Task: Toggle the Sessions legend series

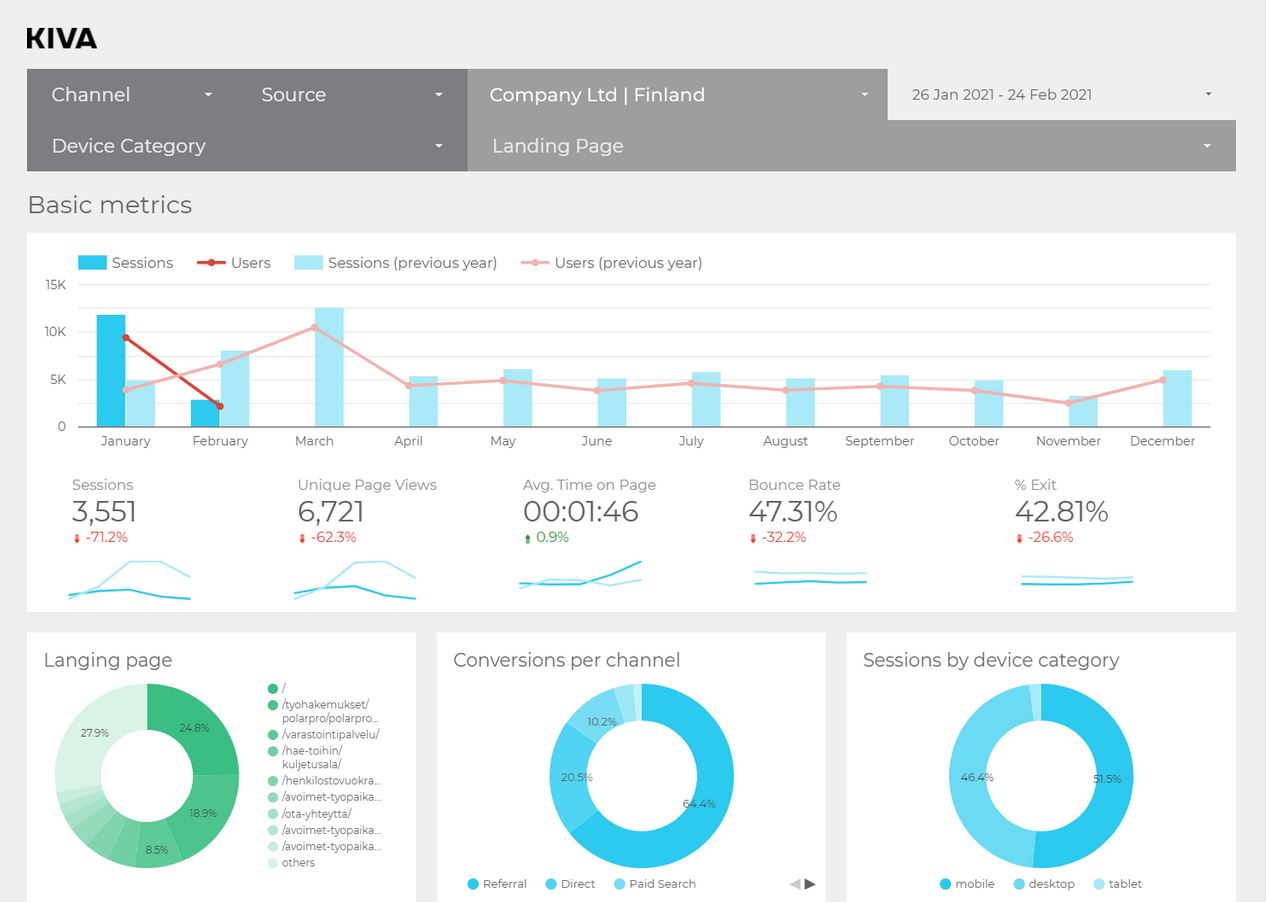Action: [x=126, y=263]
